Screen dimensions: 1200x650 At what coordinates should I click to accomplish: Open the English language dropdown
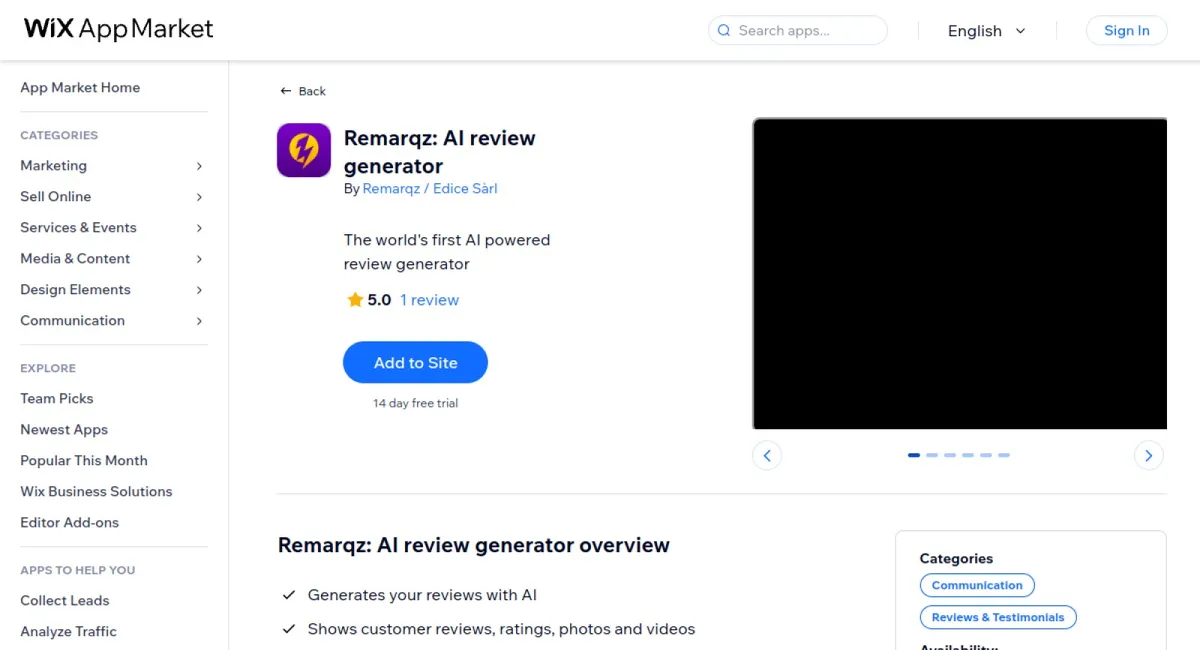click(986, 31)
